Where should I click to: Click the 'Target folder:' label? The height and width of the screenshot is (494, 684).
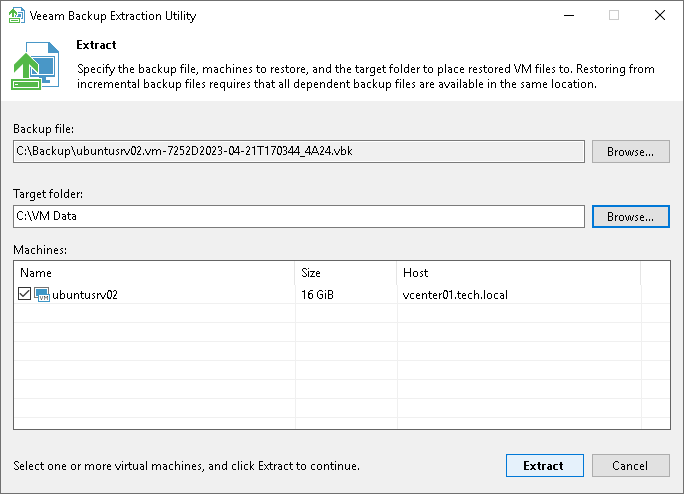tap(48, 194)
